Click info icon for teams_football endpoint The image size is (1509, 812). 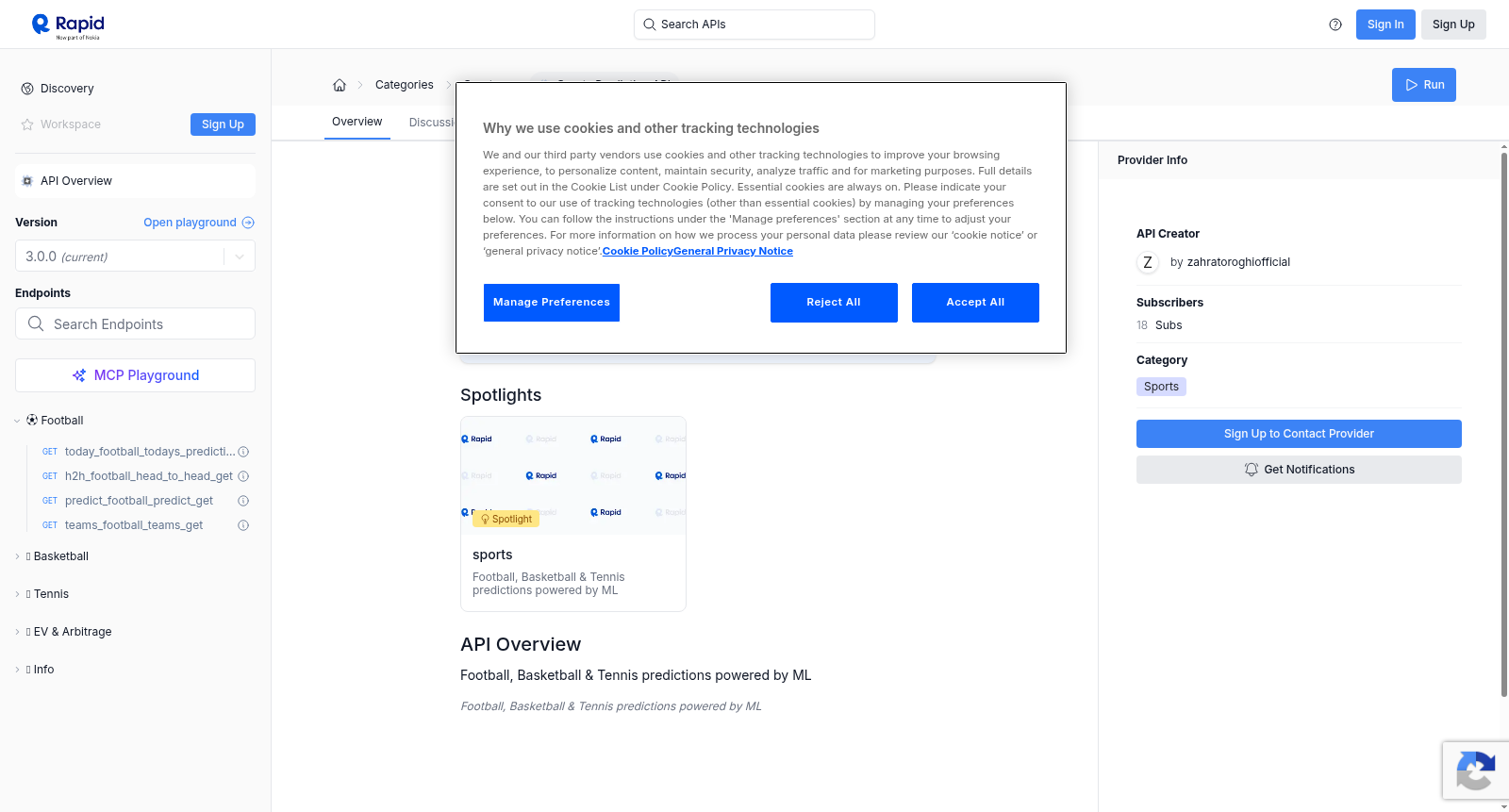pyautogui.click(x=243, y=525)
